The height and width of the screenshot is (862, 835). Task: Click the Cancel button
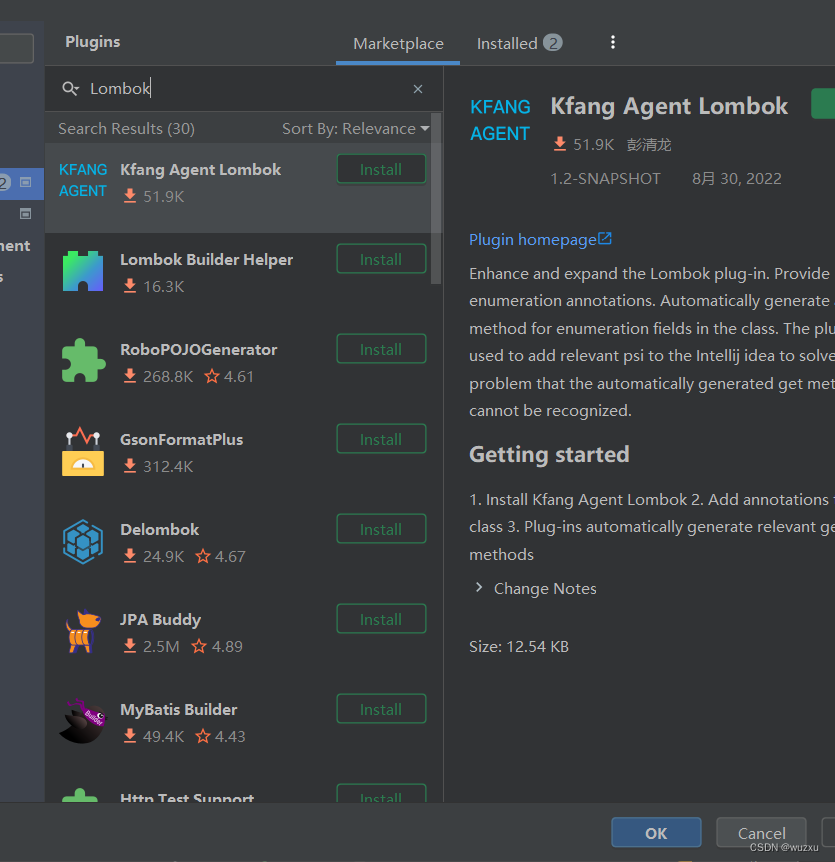[x=761, y=833]
